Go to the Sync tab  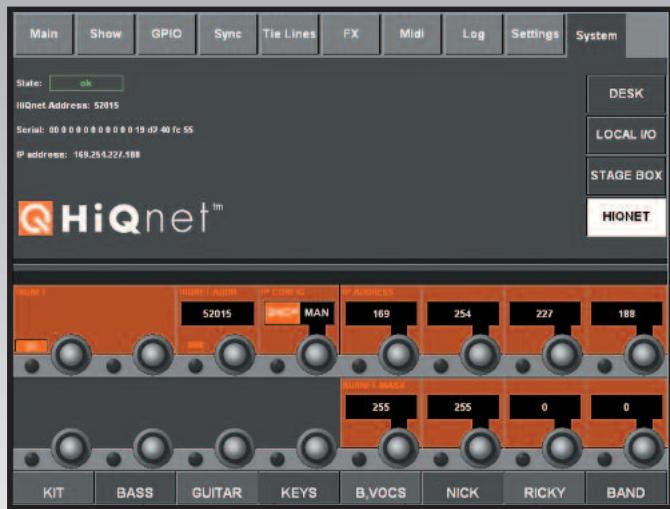(228, 34)
